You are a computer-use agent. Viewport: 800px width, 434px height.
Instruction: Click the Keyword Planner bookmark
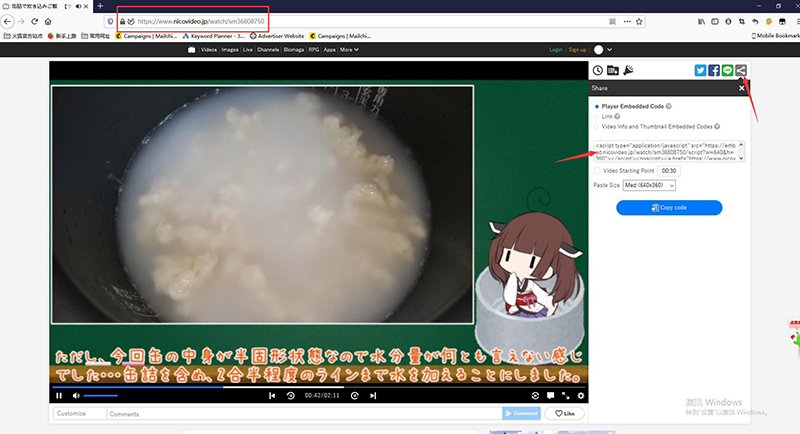(x=214, y=36)
